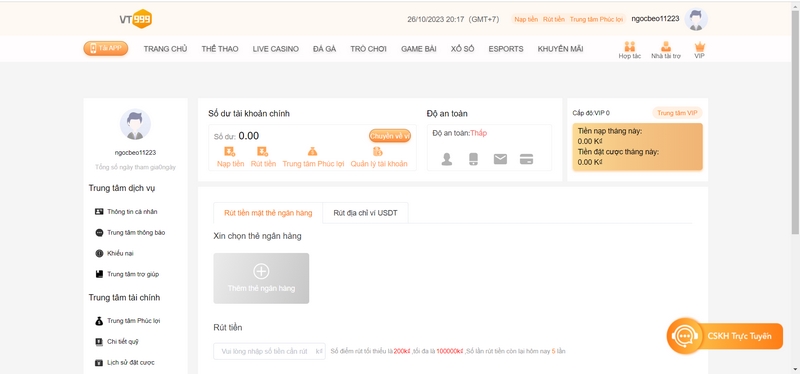Click the Trung tâm tài chính heading
800x374 pixels.
click(x=124, y=297)
